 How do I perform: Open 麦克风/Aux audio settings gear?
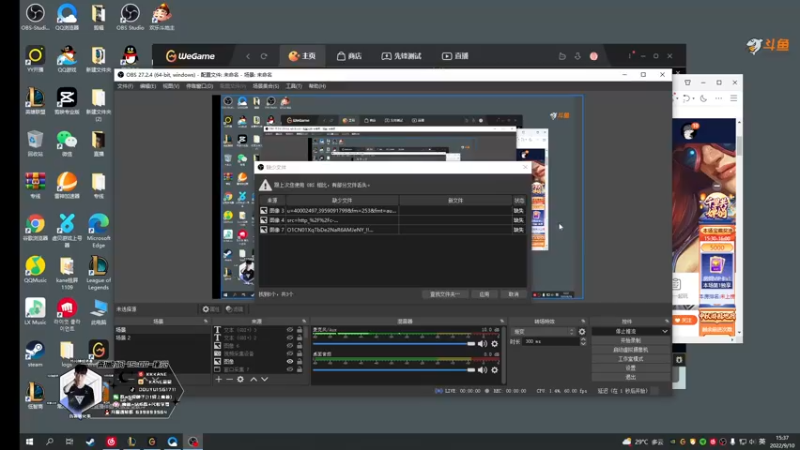494,344
